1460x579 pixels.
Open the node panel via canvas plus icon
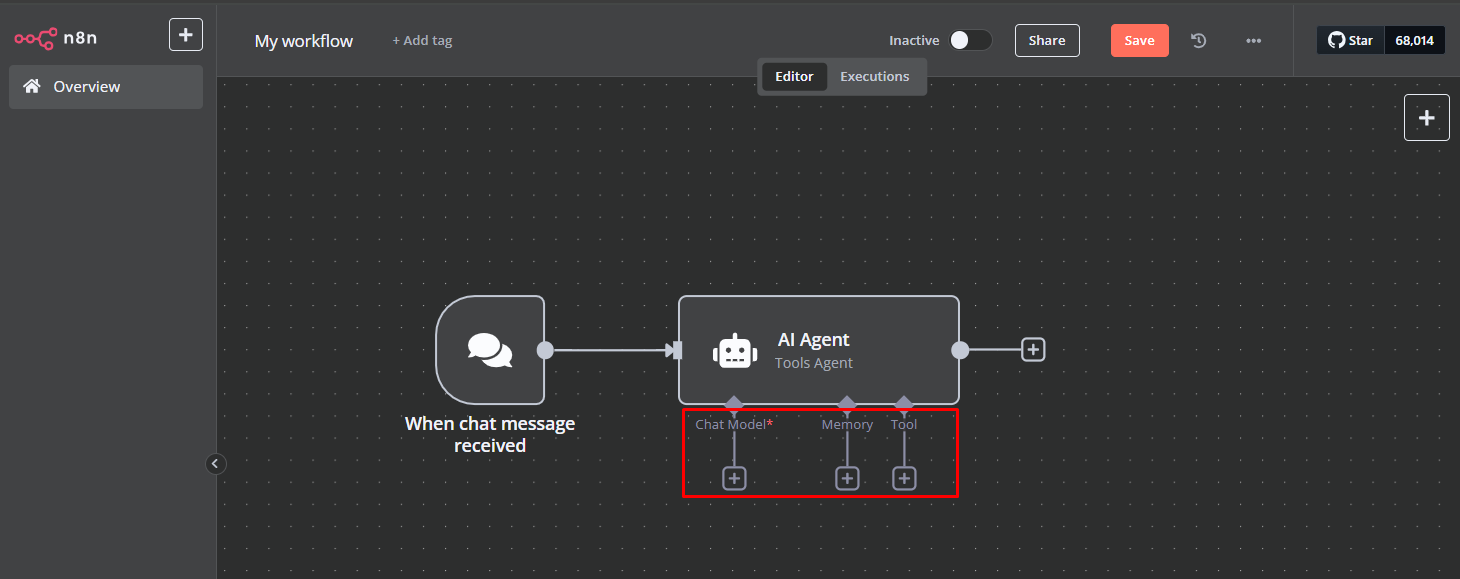coord(1426,117)
